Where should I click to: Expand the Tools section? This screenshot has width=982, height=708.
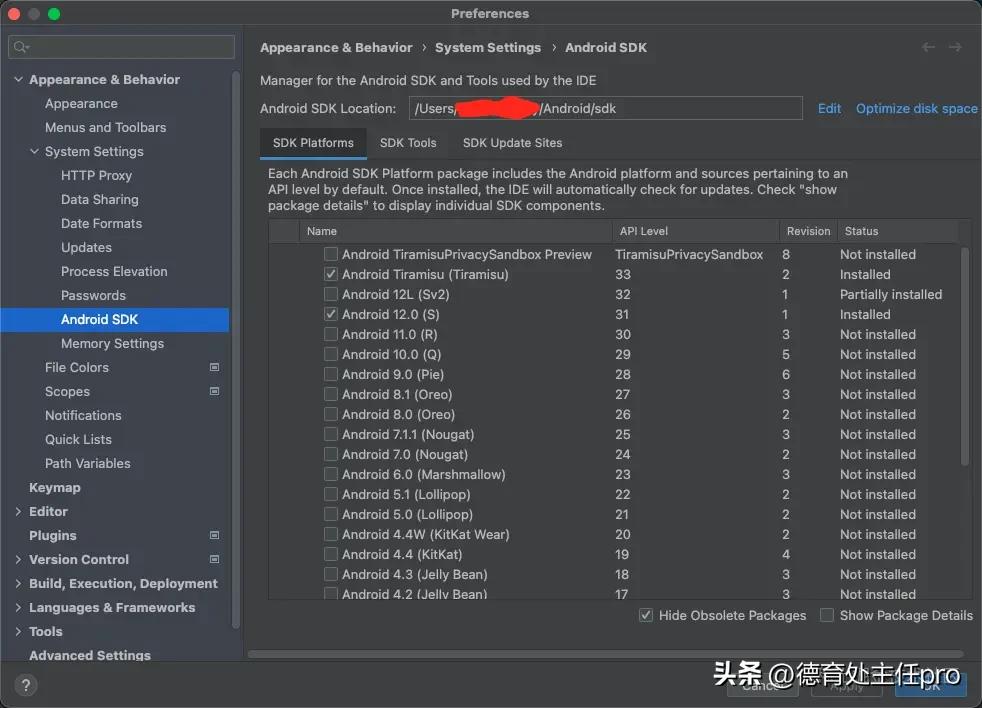(x=17, y=631)
